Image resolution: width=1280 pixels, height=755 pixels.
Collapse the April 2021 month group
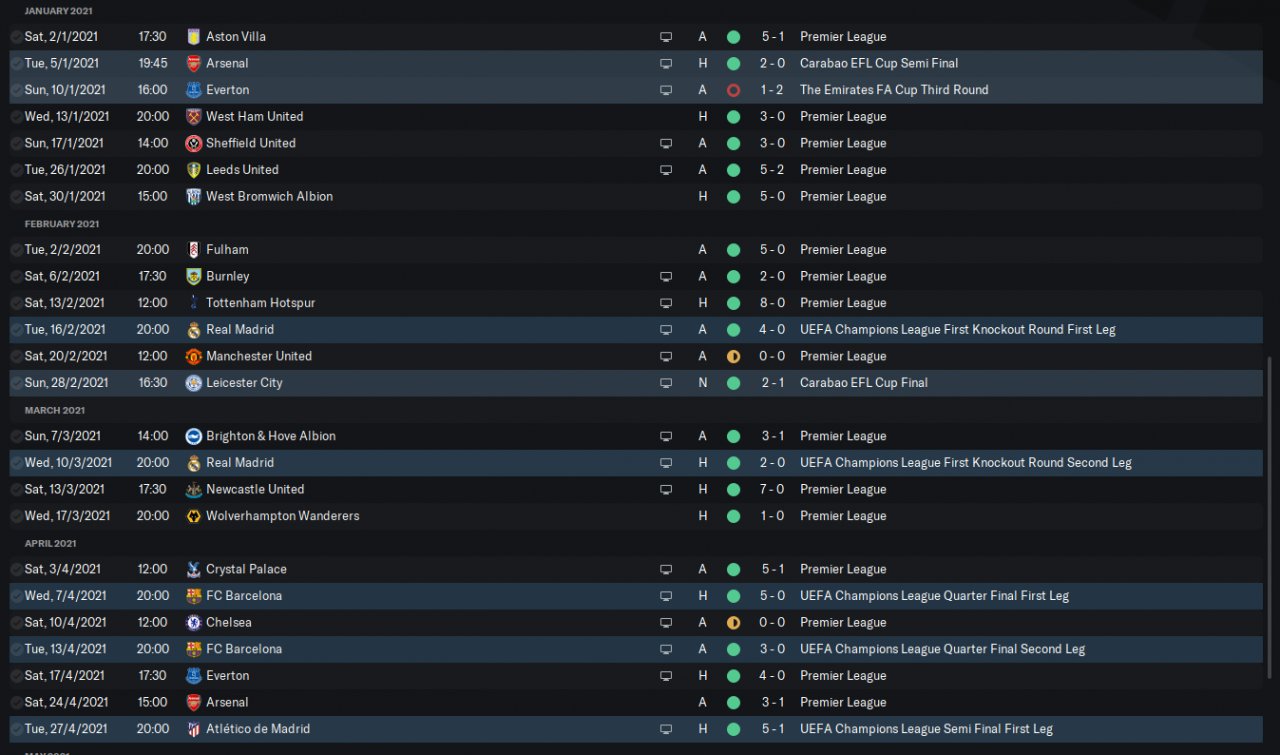[51, 543]
